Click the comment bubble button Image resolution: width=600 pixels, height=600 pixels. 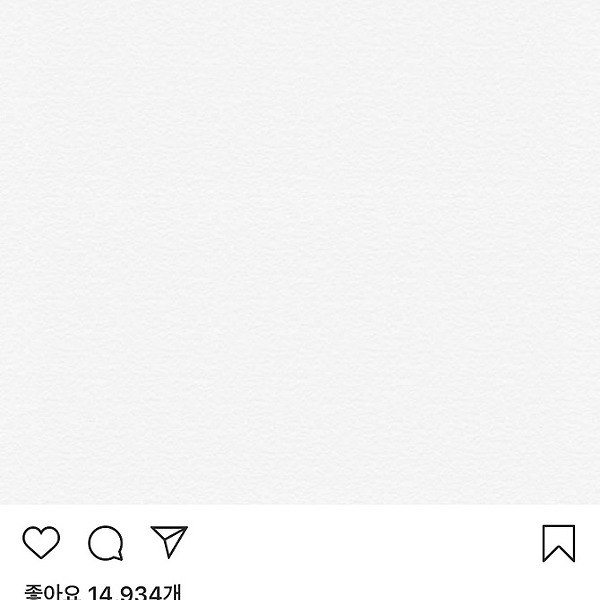(106, 543)
